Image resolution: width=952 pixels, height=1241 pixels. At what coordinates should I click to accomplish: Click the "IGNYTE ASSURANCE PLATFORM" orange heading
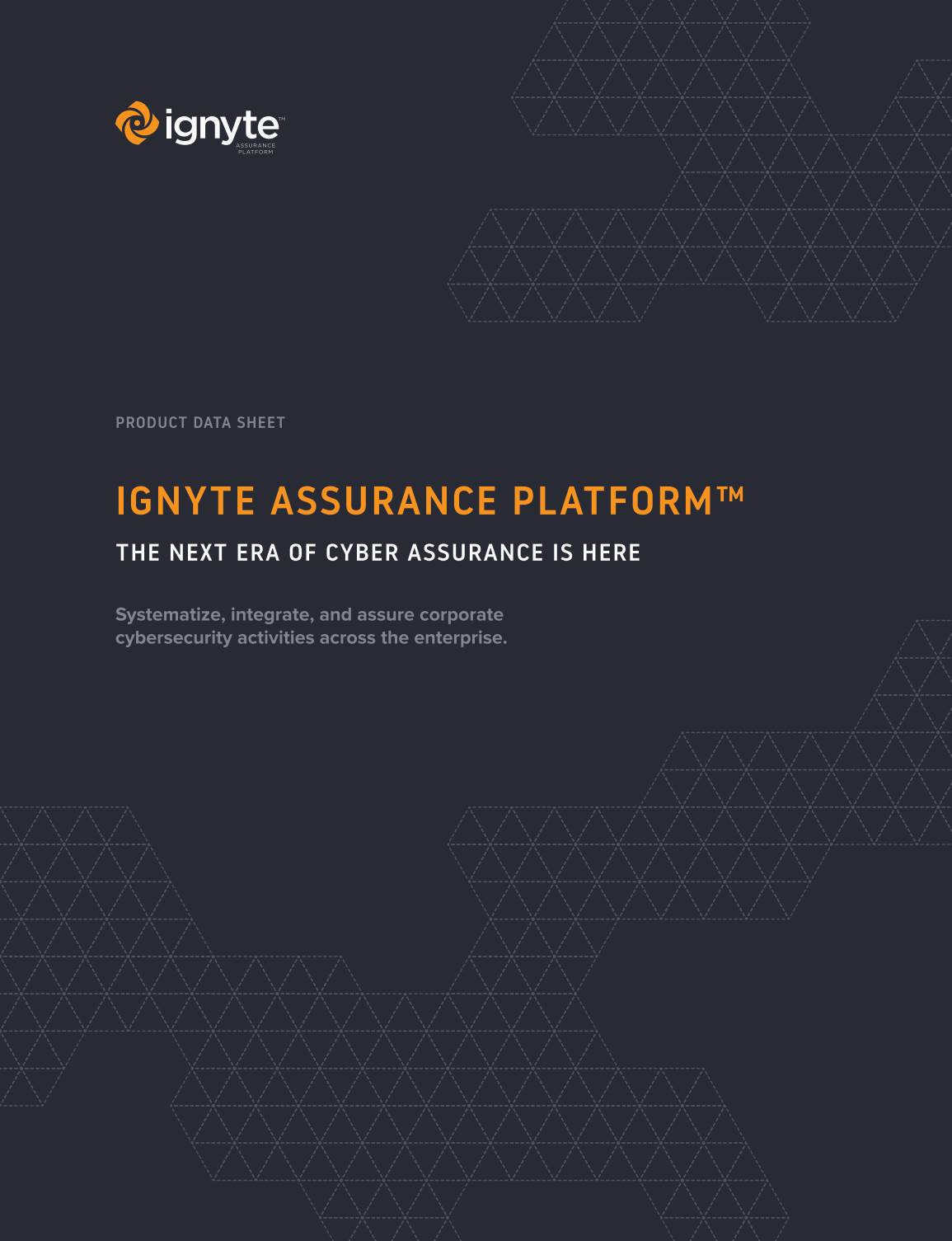(x=429, y=501)
